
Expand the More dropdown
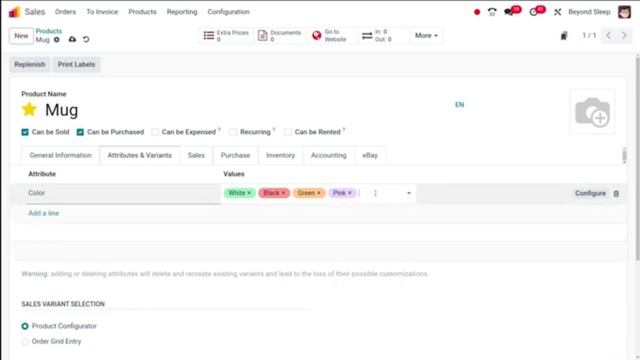426,36
